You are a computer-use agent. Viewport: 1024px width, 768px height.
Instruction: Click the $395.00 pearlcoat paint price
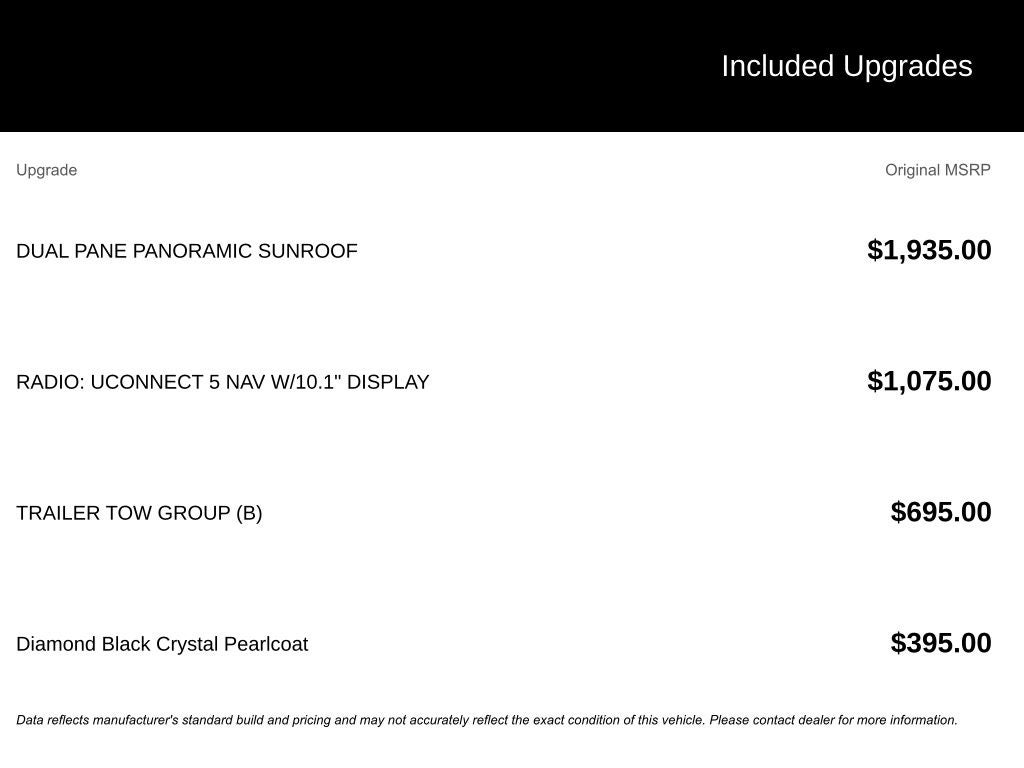click(x=941, y=643)
